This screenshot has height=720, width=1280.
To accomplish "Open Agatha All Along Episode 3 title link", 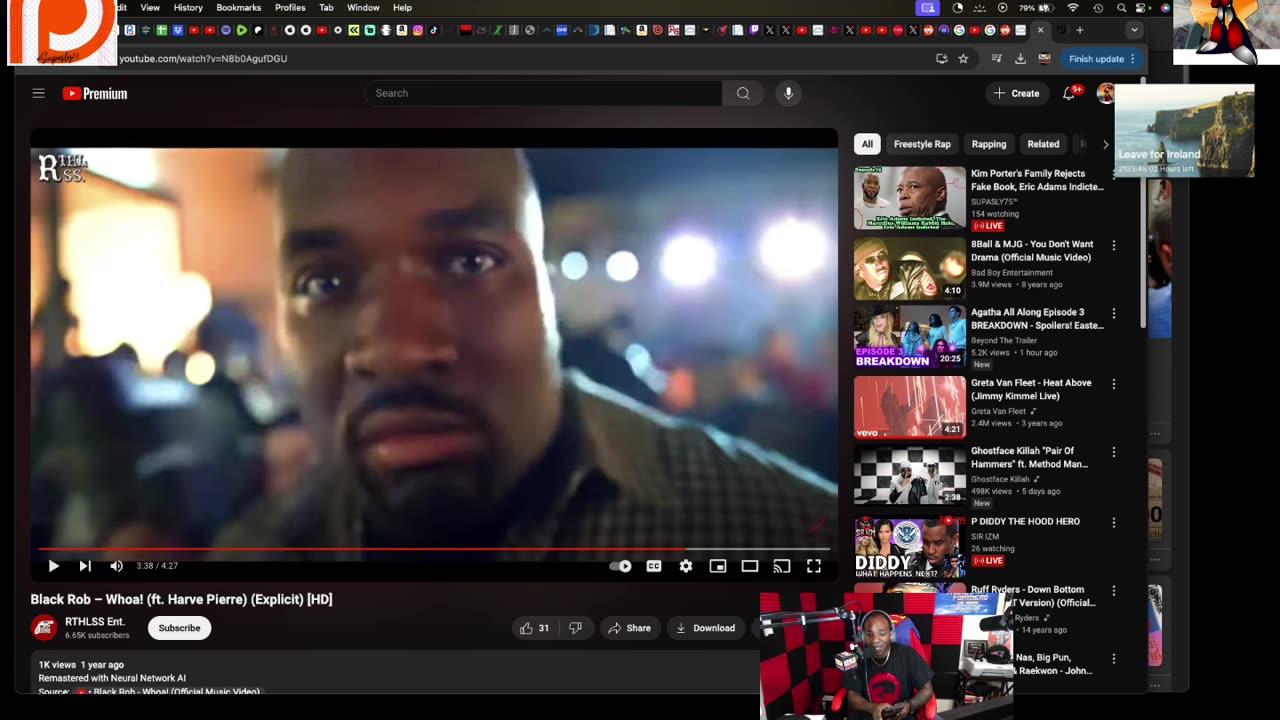I will coord(1037,319).
